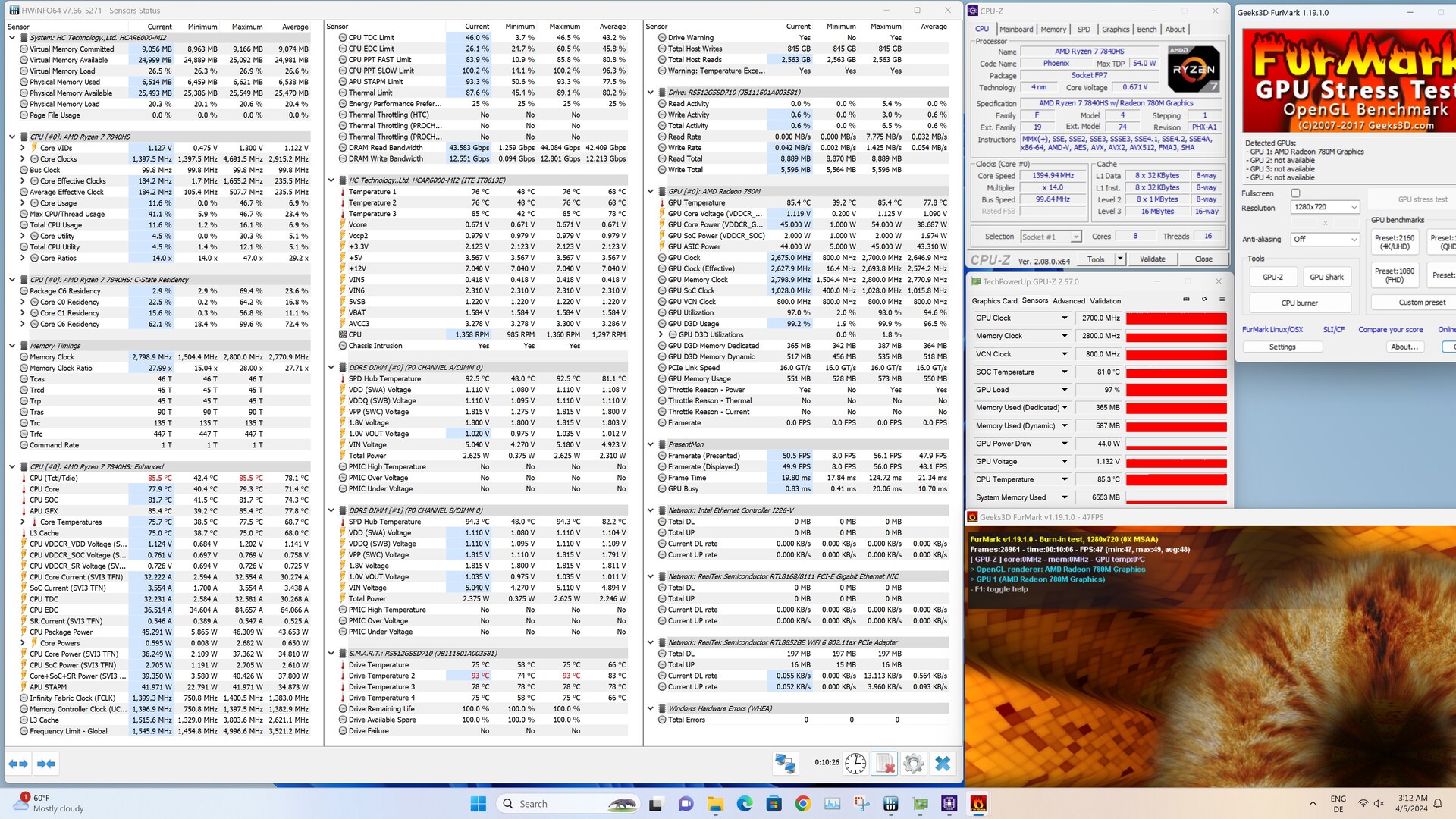Viewport: 1456px width, 819px height.
Task: Open the FurMark Resolution dropdown
Action: tap(1326, 207)
